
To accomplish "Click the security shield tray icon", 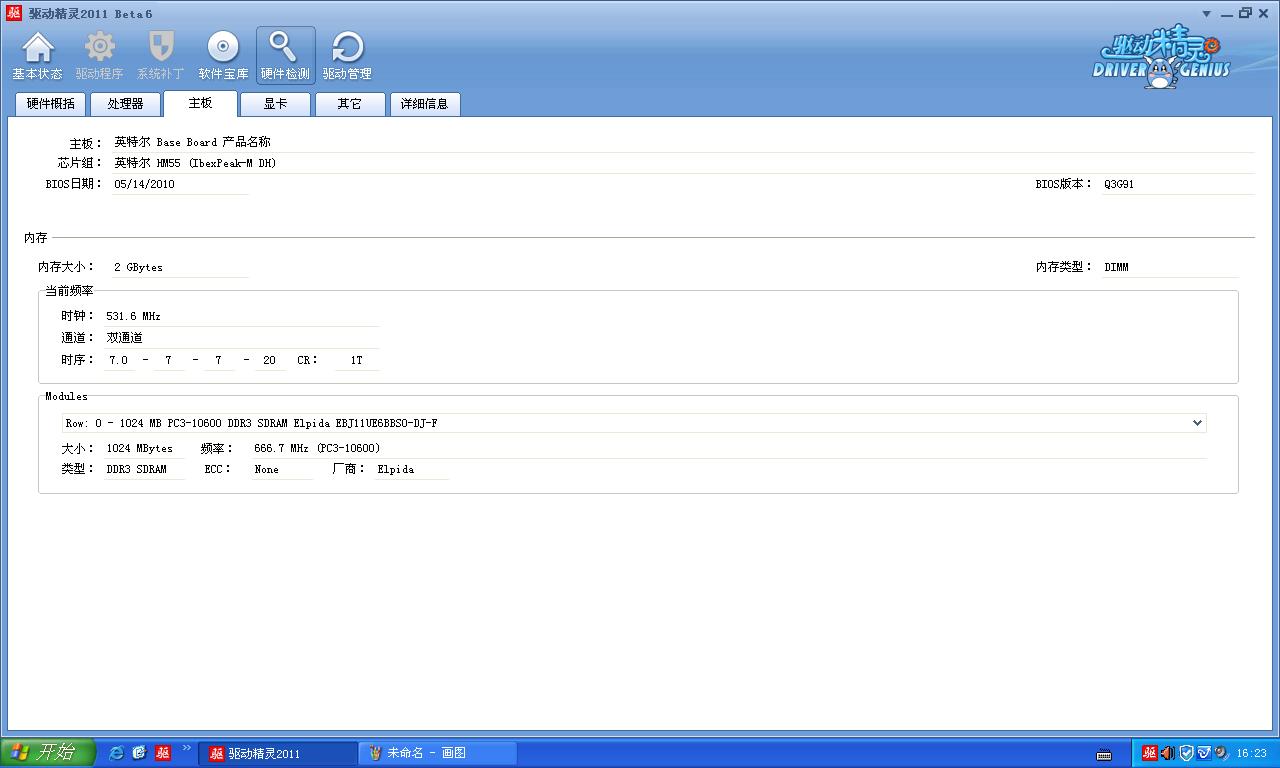I will (1186, 753).
